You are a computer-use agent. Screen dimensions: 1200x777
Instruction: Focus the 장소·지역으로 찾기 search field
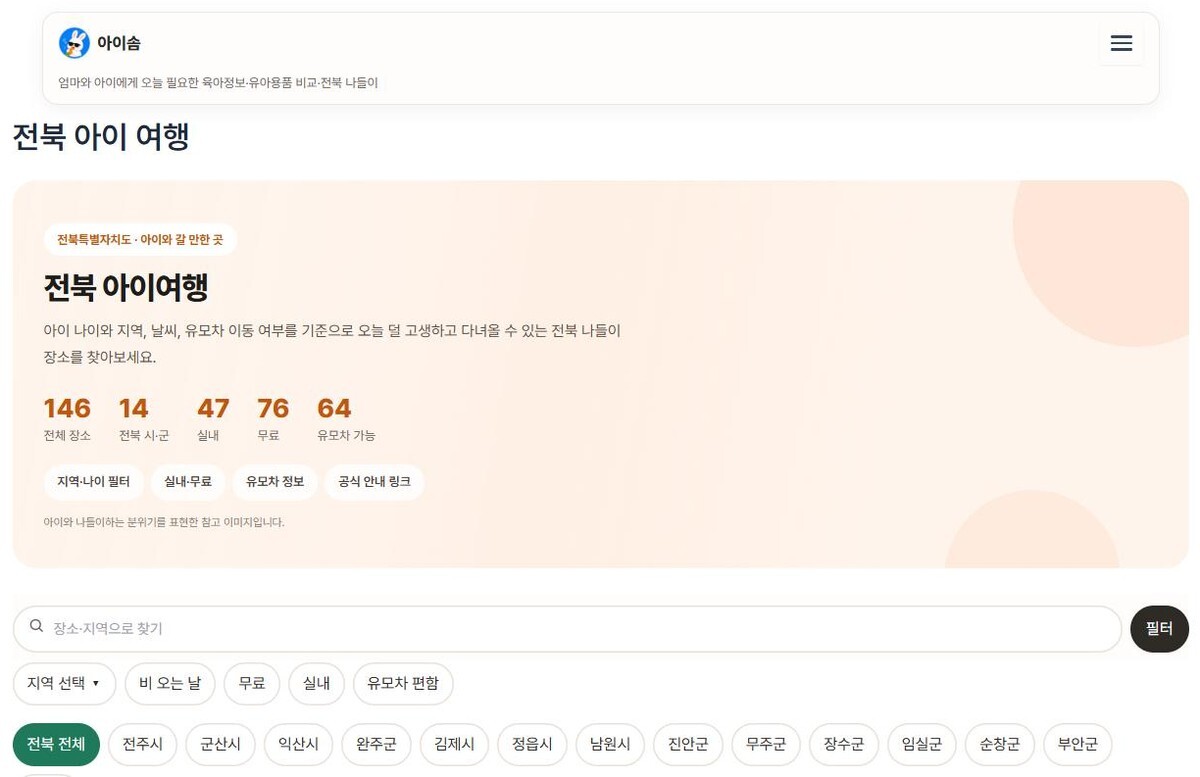567,629
